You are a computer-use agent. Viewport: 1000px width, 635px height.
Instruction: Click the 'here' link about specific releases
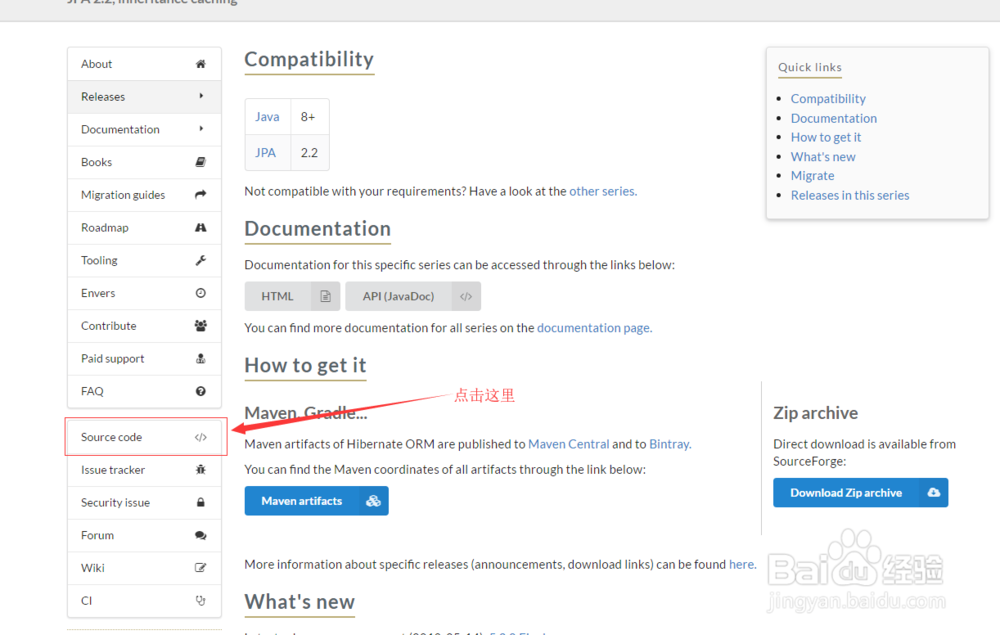click(x=742, y=564)
